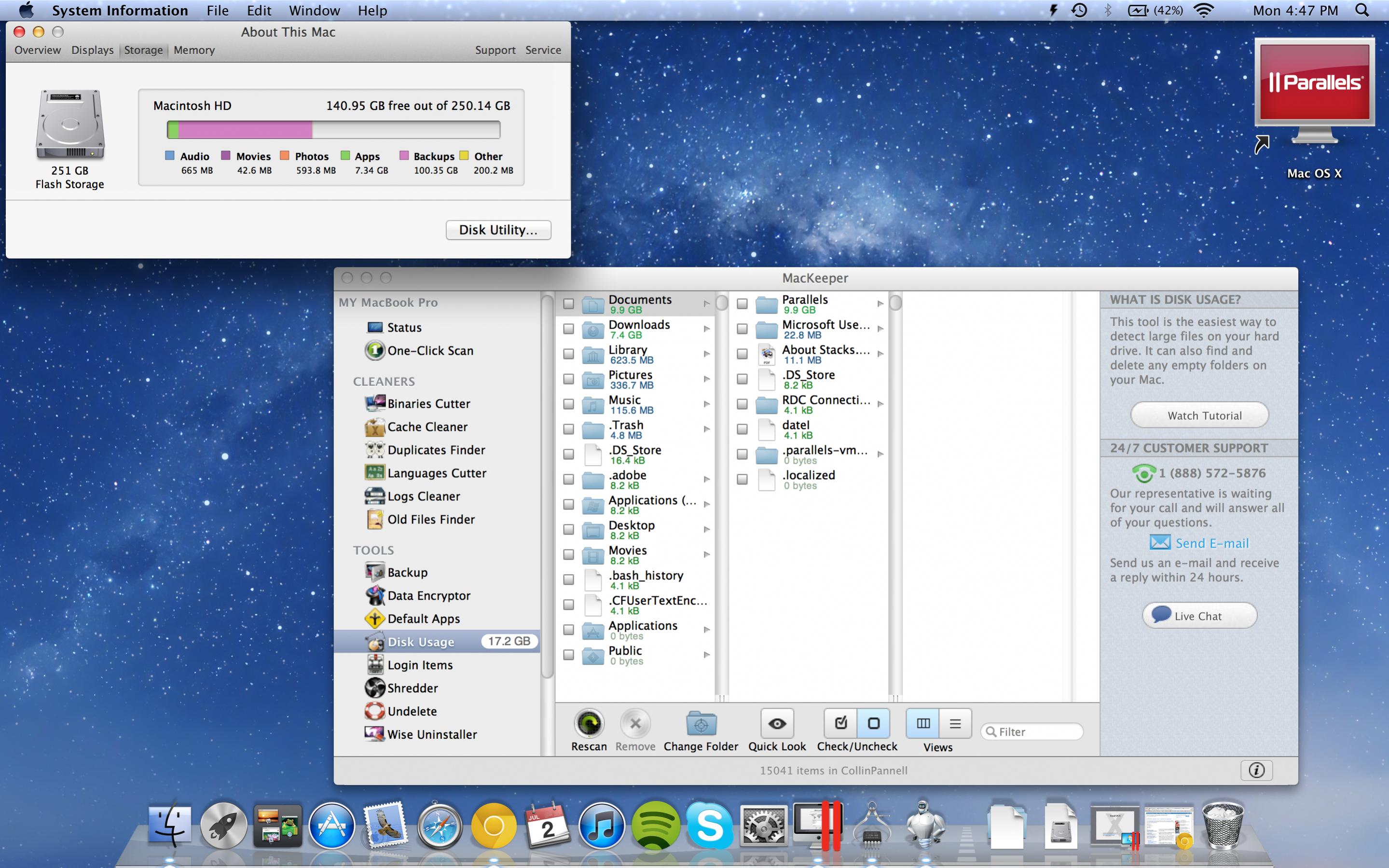Check the Pictures folder checkbox
This screenshot has width=1389, height=868.
point(568,379)
